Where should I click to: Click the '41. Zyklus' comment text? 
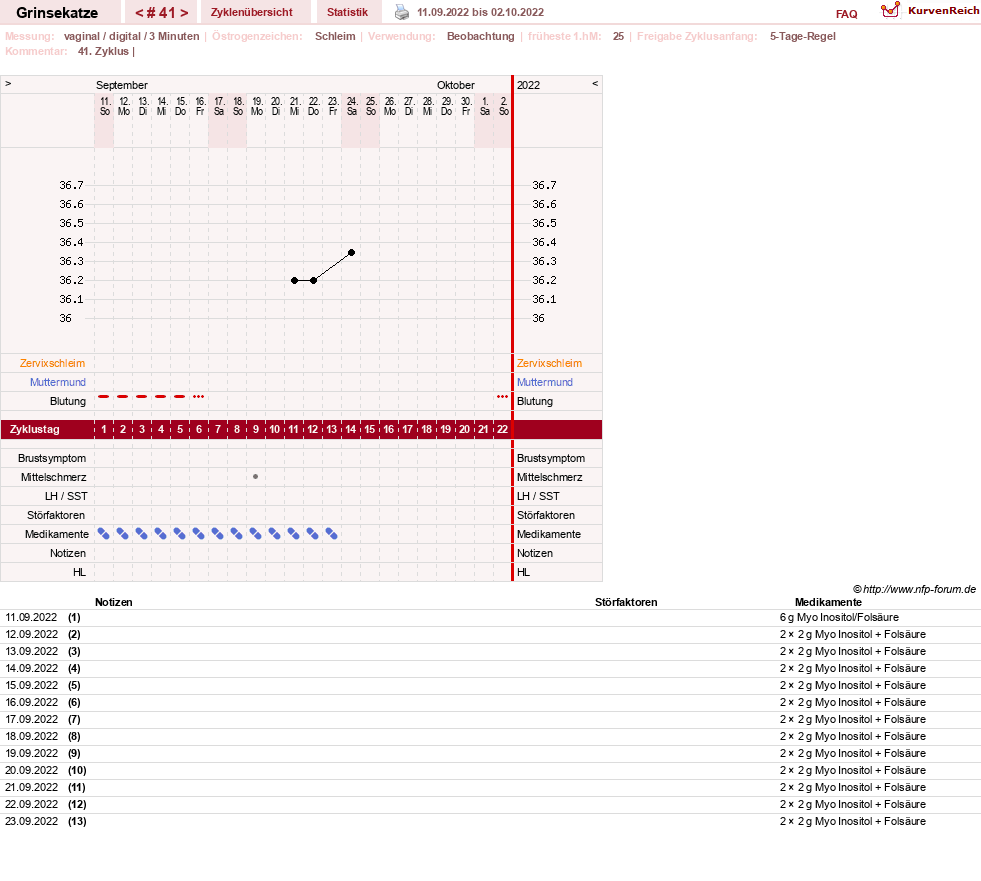(103, 51)
